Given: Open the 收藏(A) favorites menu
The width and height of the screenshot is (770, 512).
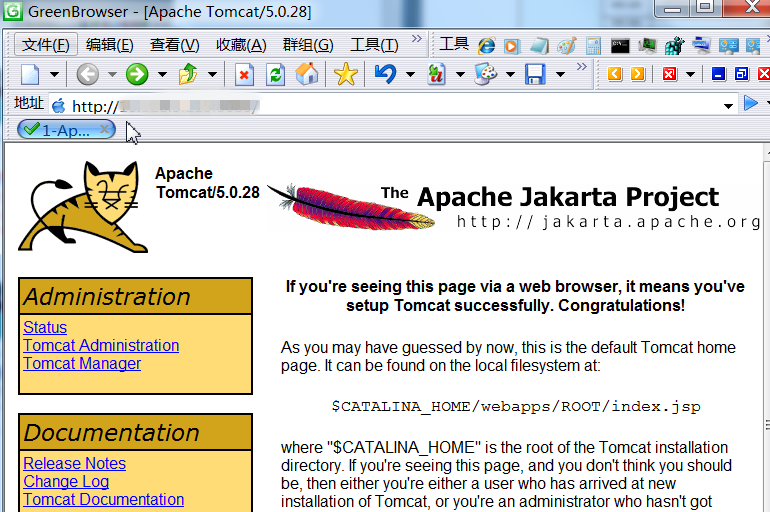Looking at the screenshot, I should pyautogui.click(x=241, y=45).
